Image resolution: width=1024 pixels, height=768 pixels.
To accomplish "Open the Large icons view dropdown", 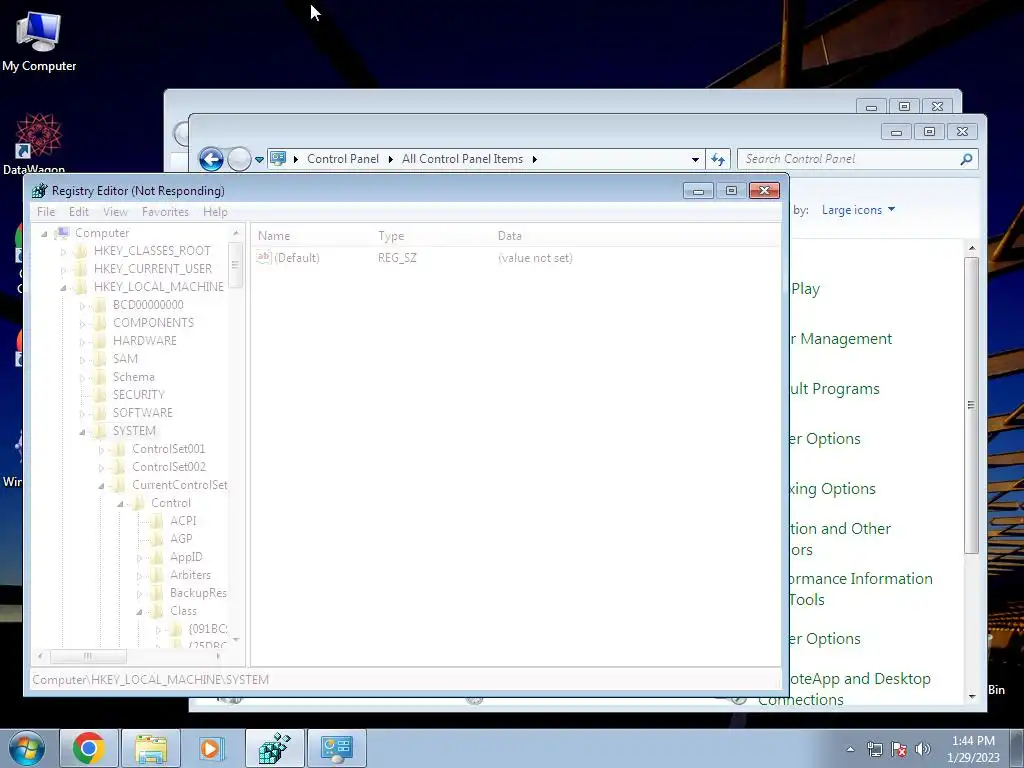I will coord(858,210).
